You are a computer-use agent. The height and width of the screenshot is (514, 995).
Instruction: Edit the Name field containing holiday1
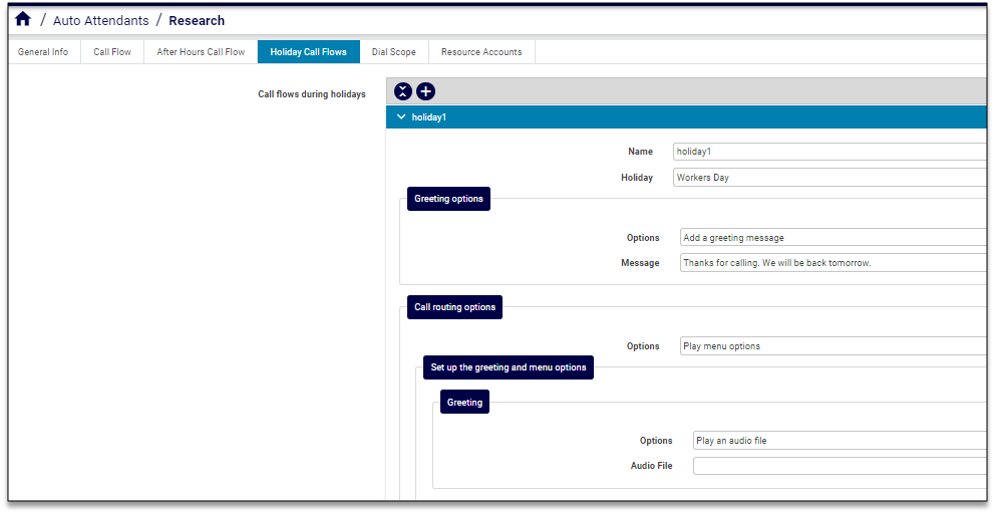pyautogui.click(x=830, y=152)
